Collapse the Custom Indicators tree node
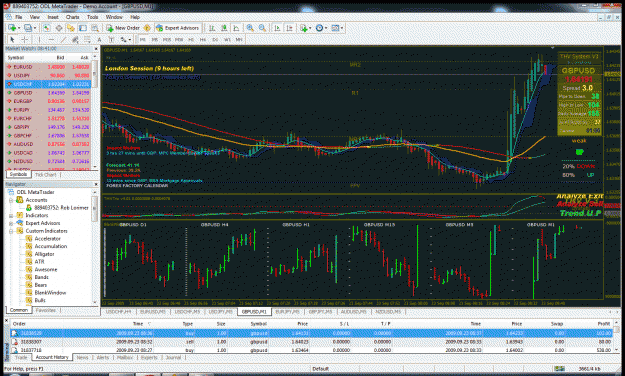Screen dimensions: 625x376 pos(11,231)
